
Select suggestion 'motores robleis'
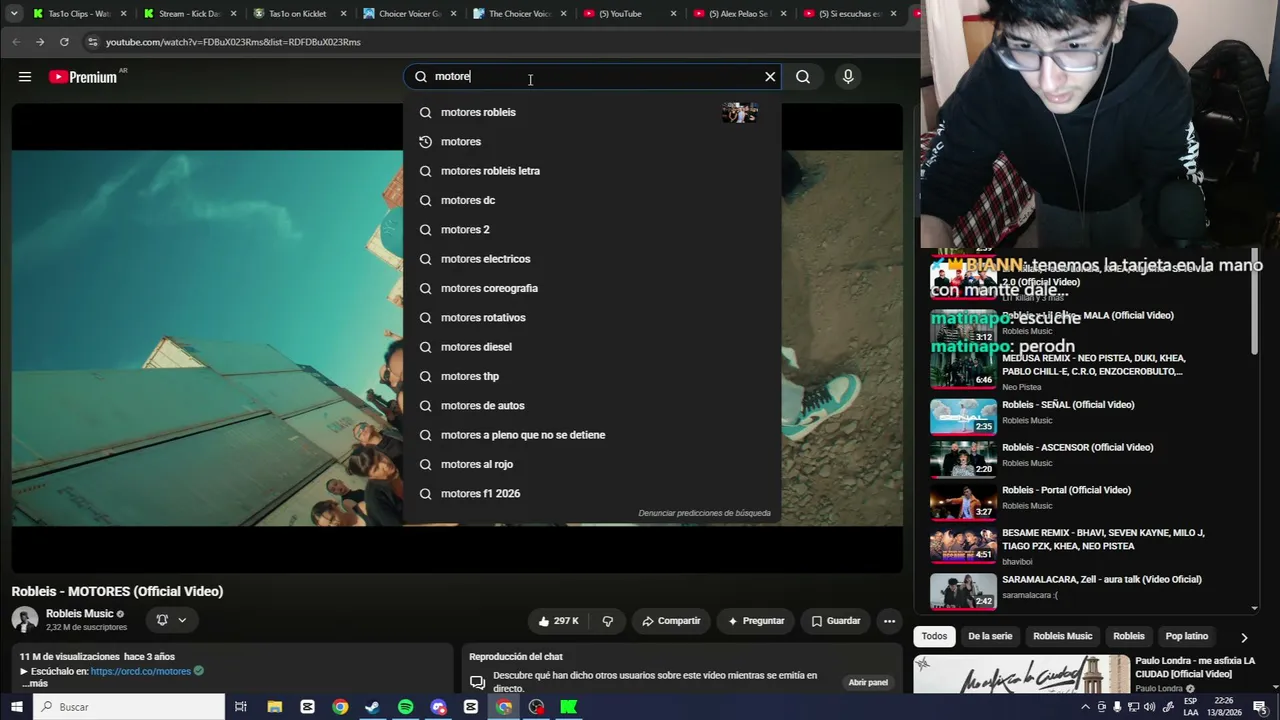[x=592, y=112]
